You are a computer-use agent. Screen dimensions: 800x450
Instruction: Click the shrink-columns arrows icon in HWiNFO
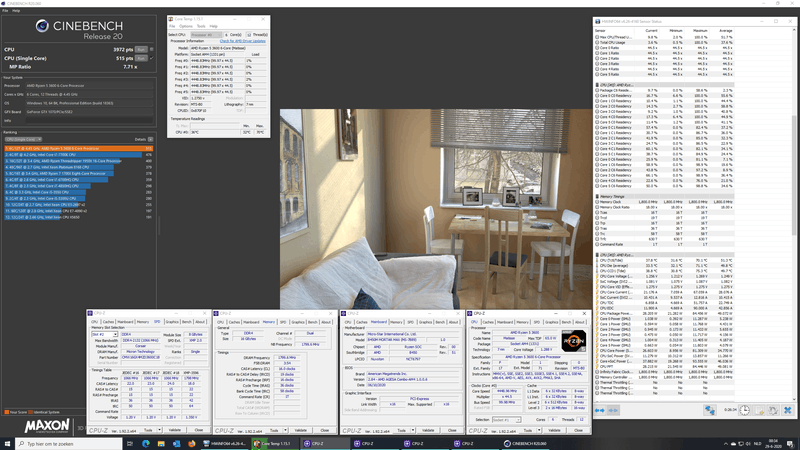(613, 410)
